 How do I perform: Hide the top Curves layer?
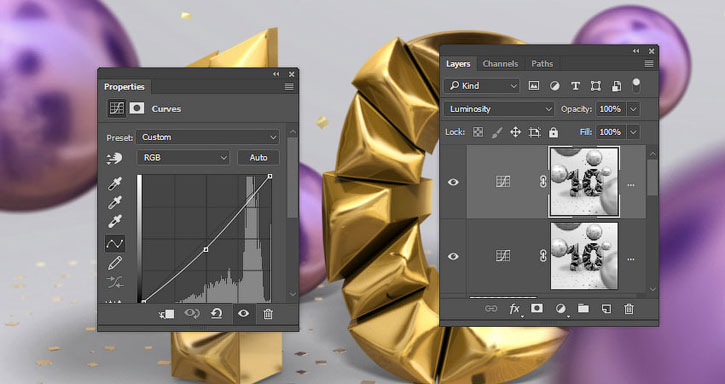click(453, 182)
